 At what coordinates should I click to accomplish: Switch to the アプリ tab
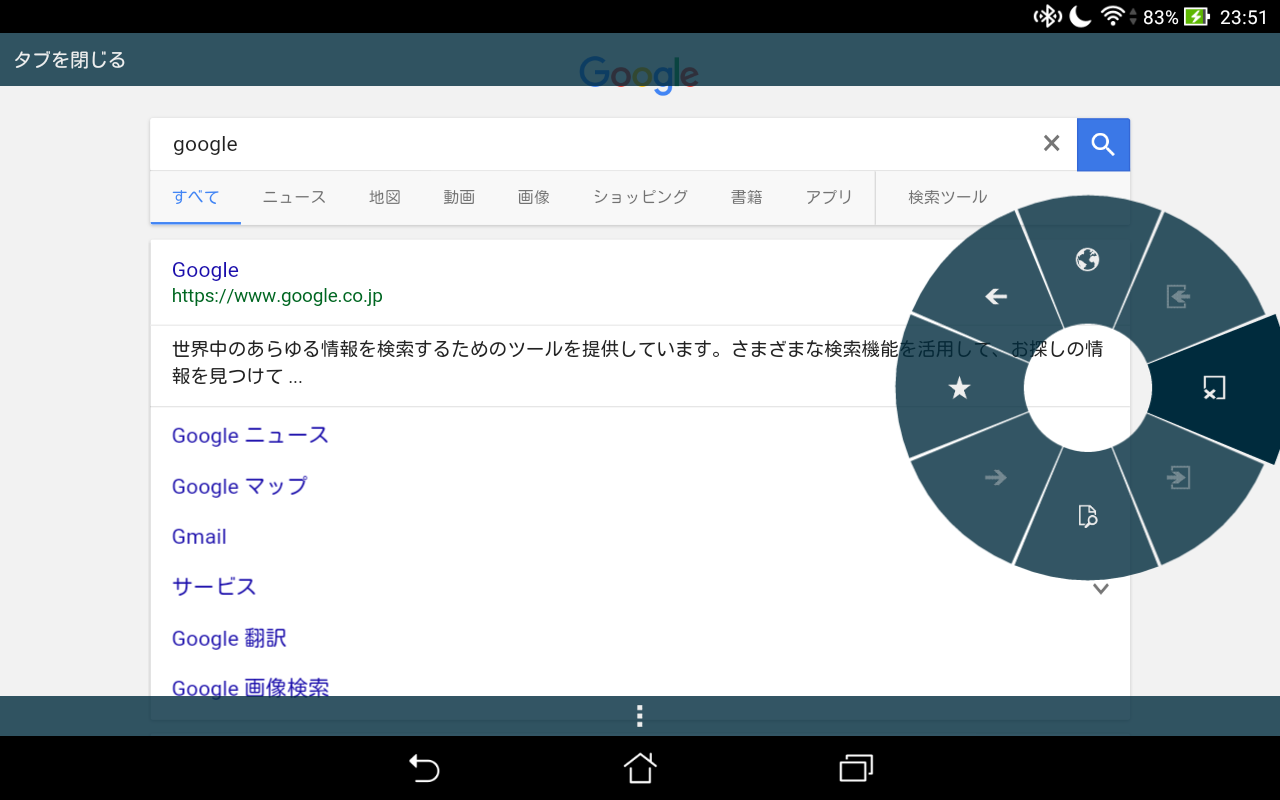829,197
